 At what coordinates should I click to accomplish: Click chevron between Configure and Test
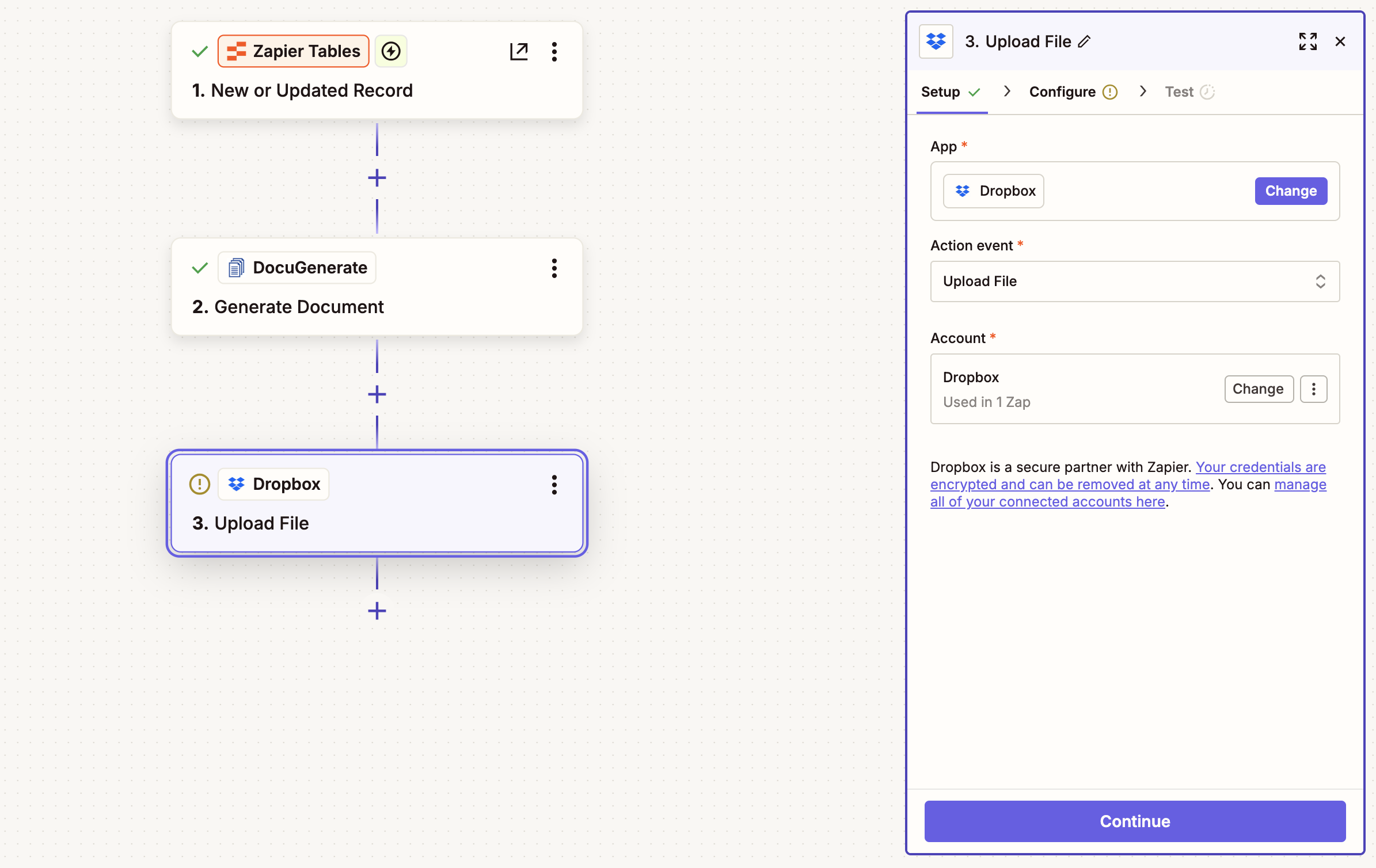pos(1143,92)
